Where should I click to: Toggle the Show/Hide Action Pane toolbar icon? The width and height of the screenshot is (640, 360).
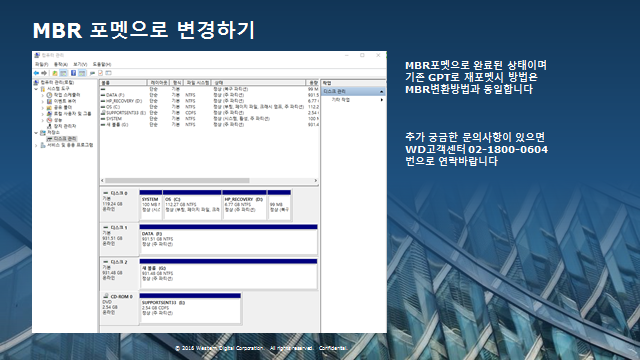82,73
